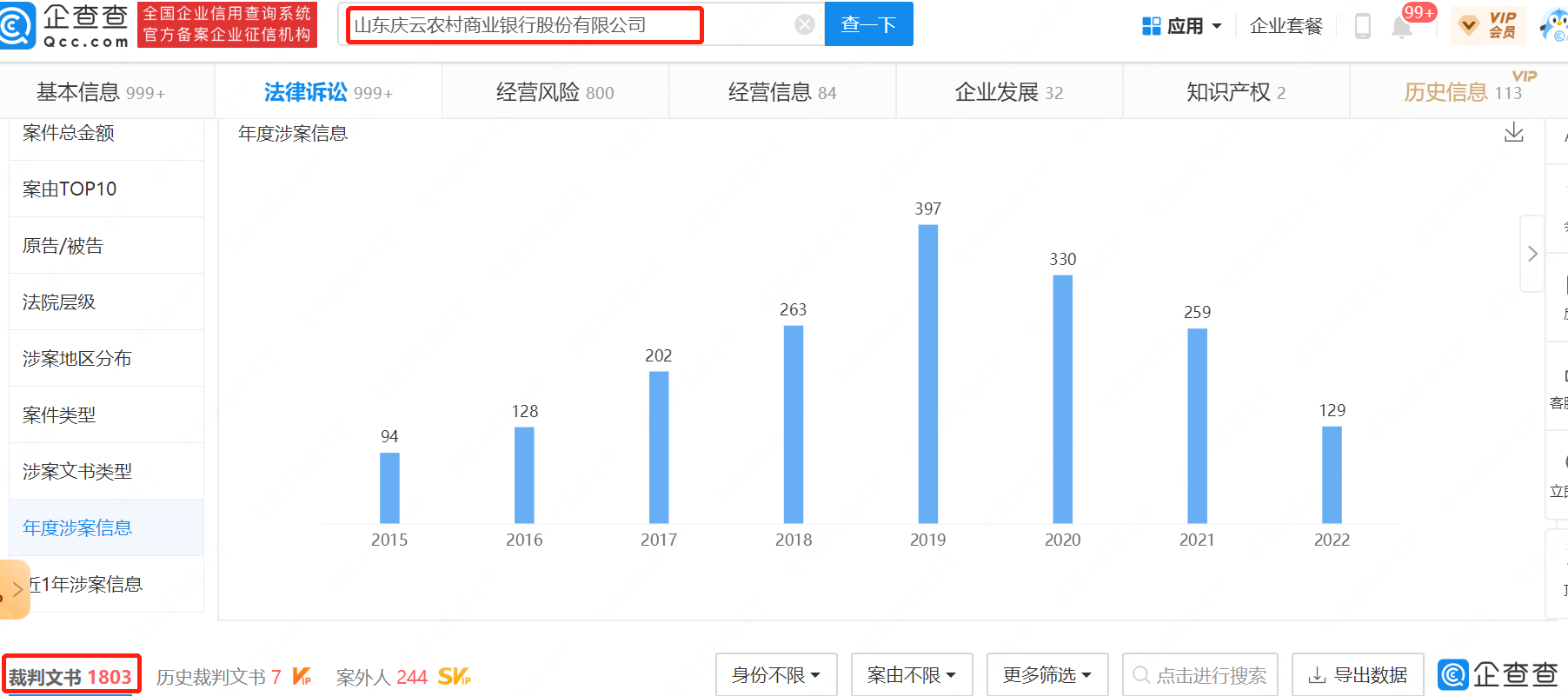Click the 导出数据 export button
Viewport: 1568px width, 696px height.
click(x=1358, y=674)
